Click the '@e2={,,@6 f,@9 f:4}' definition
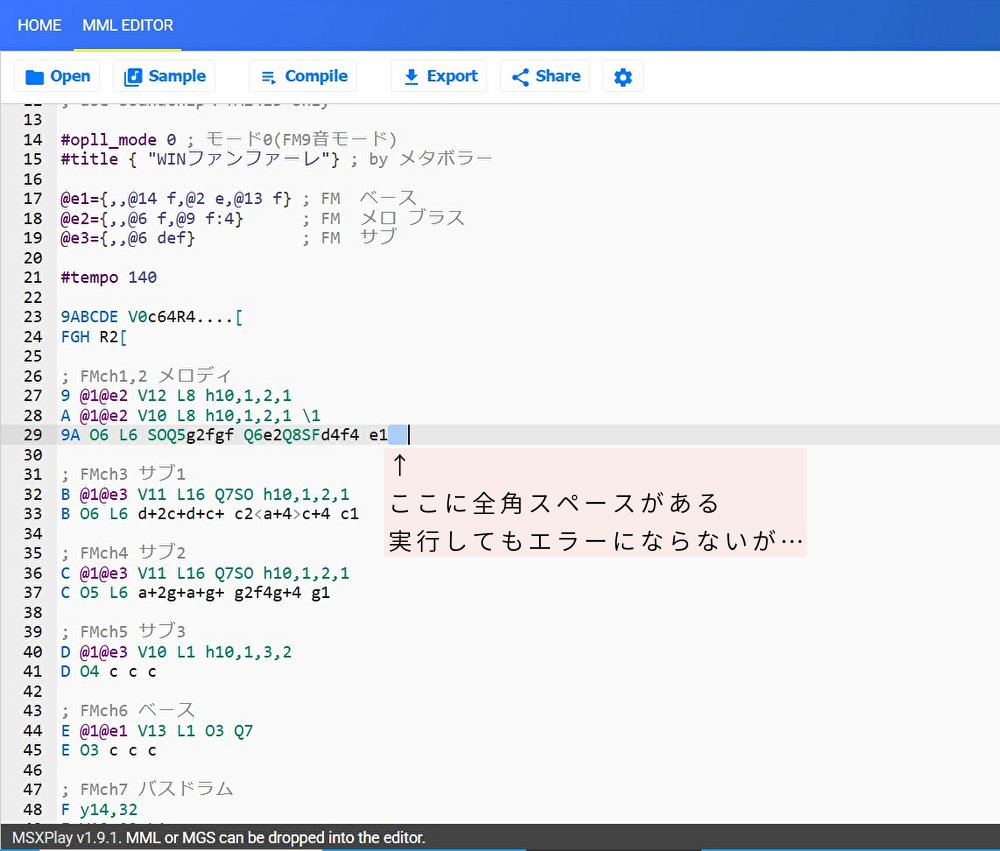 click(x=152, y=219)
